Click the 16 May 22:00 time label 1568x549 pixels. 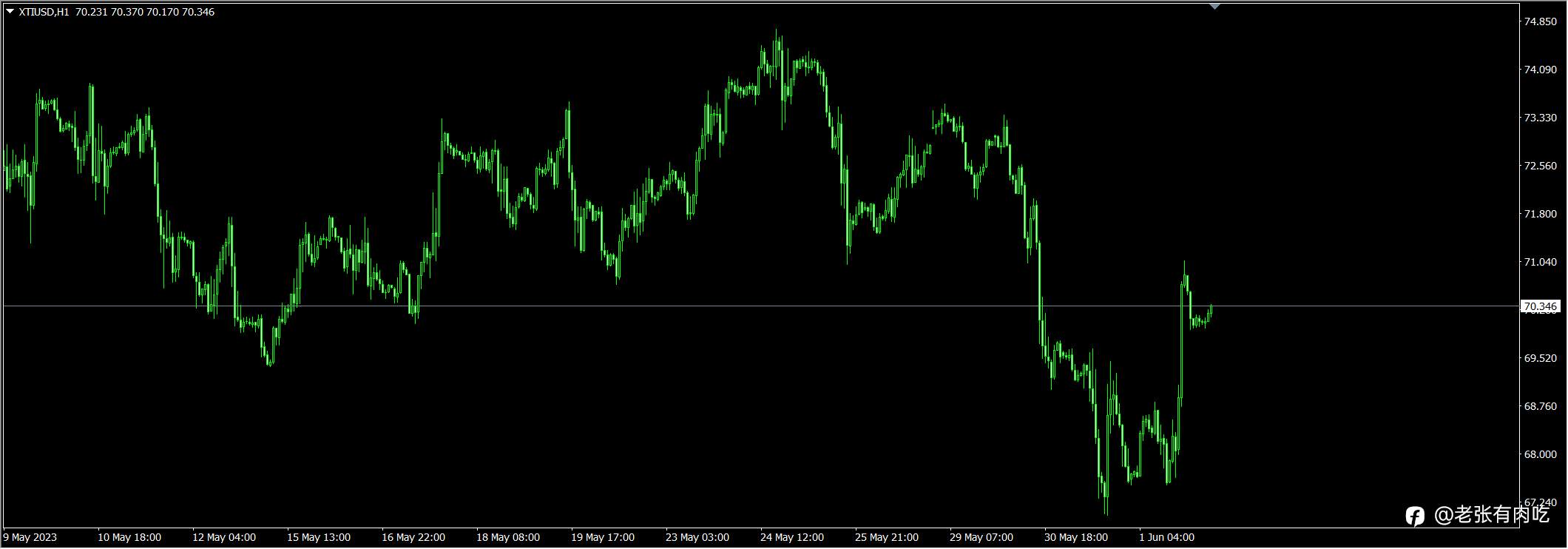click(413, 537)
